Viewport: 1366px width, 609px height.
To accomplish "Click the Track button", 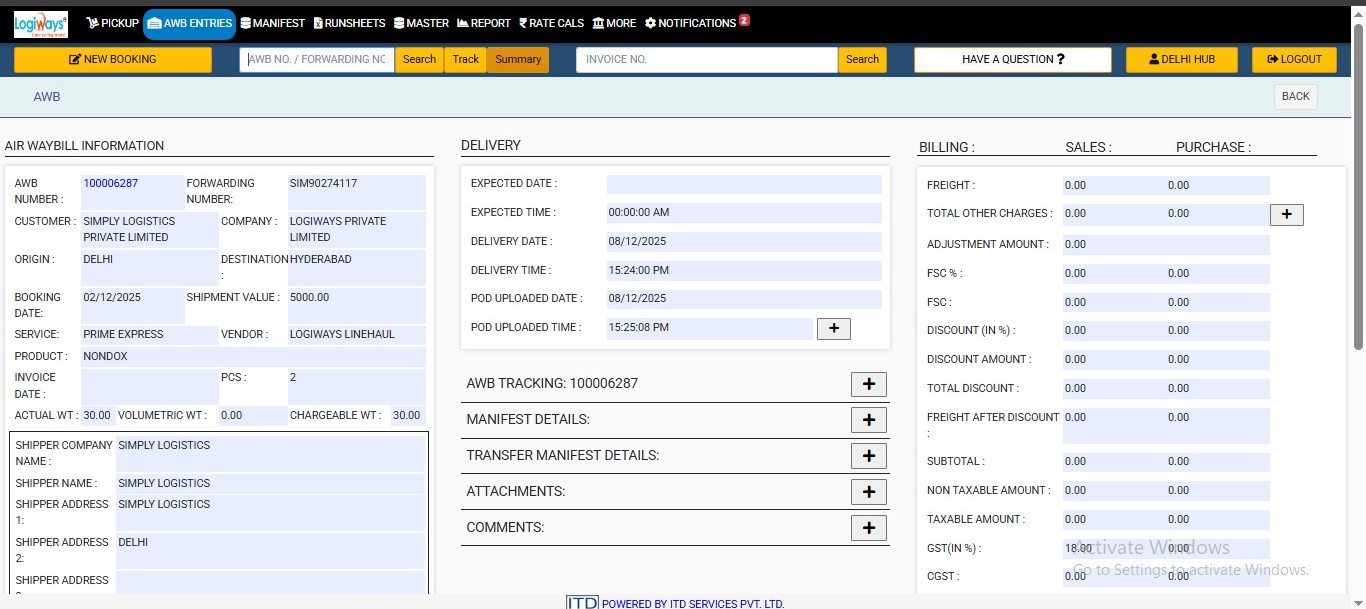I will click(465, 60).
